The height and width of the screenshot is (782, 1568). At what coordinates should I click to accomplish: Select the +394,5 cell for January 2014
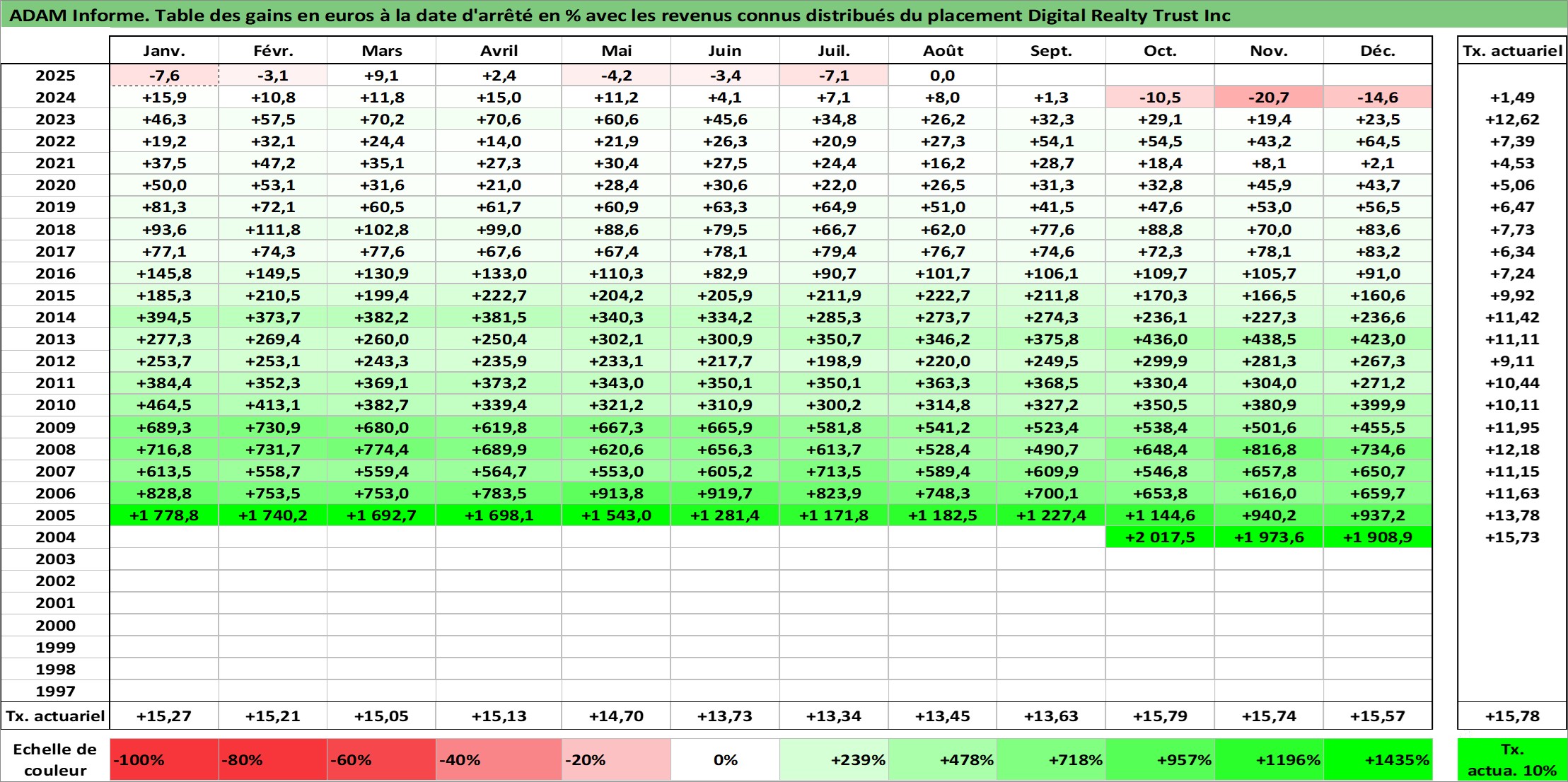(164, 317)
